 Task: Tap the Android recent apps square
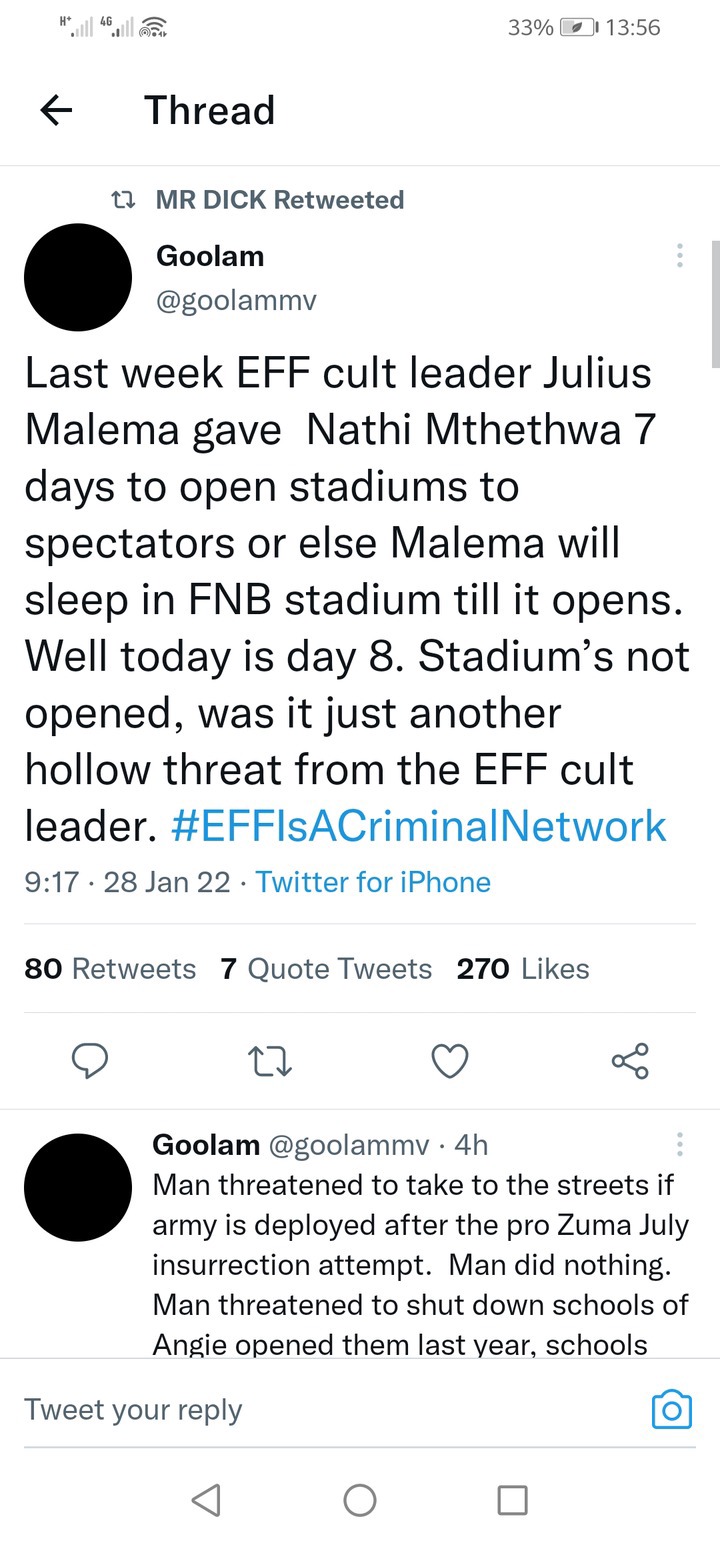512,1499
